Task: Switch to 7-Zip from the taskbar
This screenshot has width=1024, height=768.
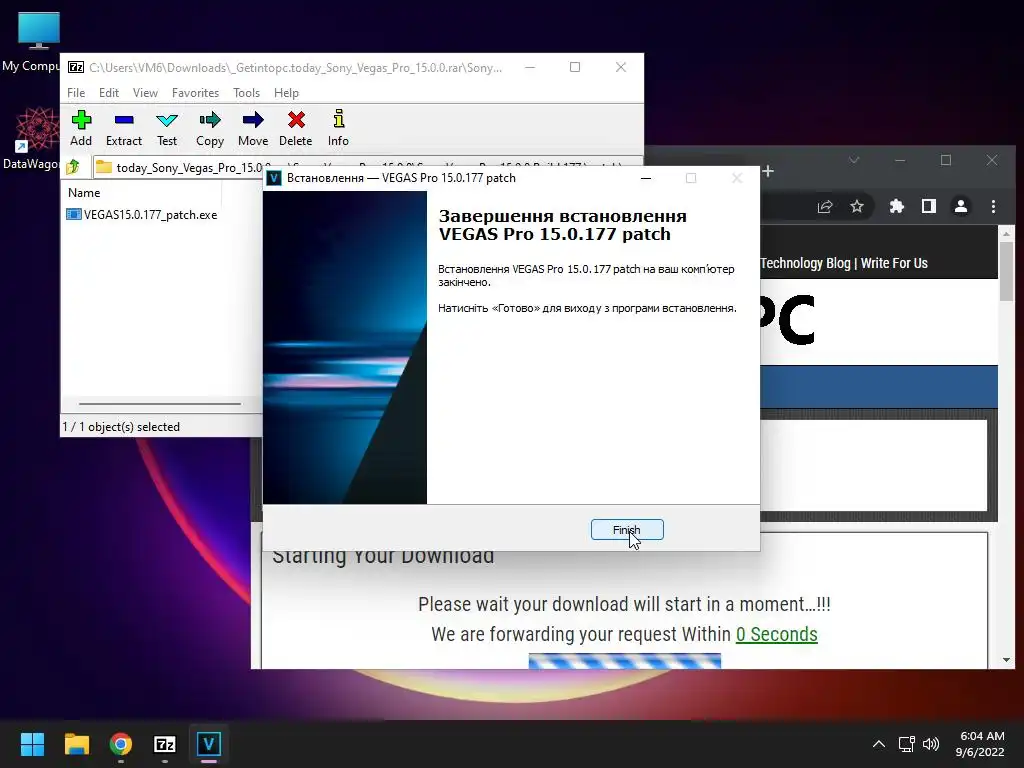Action: click(165, 744)
